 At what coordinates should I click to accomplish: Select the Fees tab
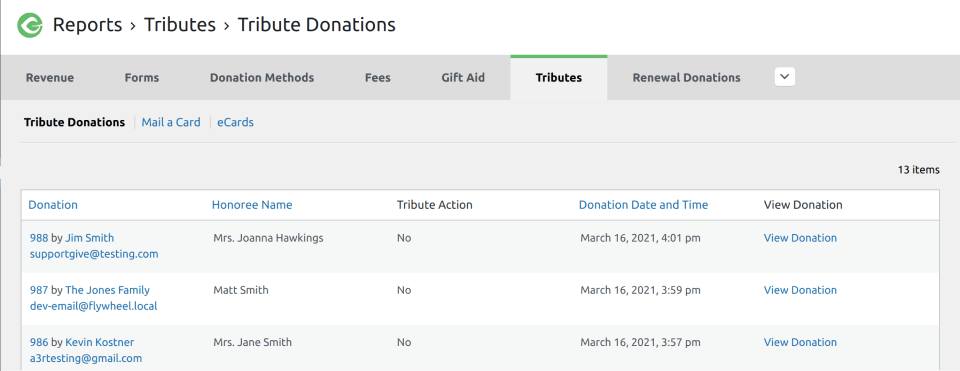pyautogui.click(x=378, y=78)
